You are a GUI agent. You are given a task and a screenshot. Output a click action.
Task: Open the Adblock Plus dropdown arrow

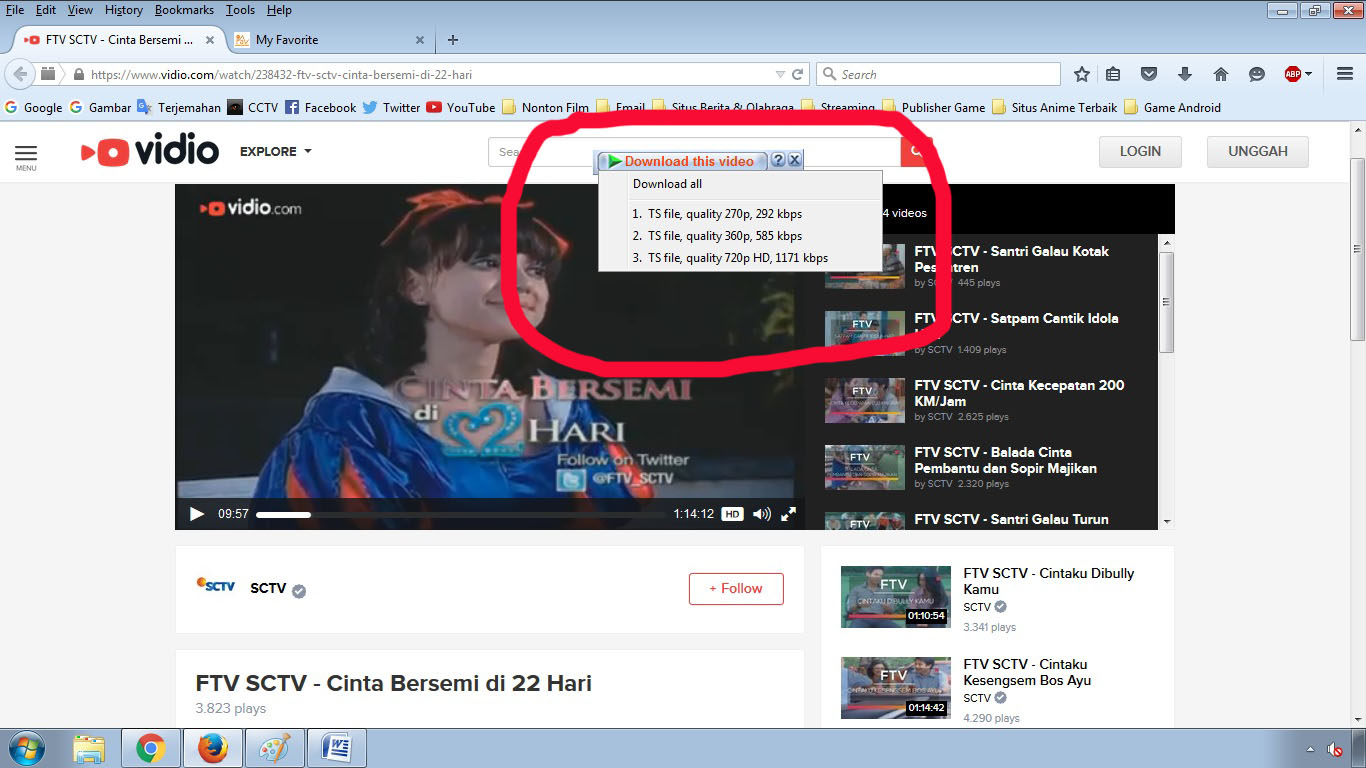coord(1308,74)
